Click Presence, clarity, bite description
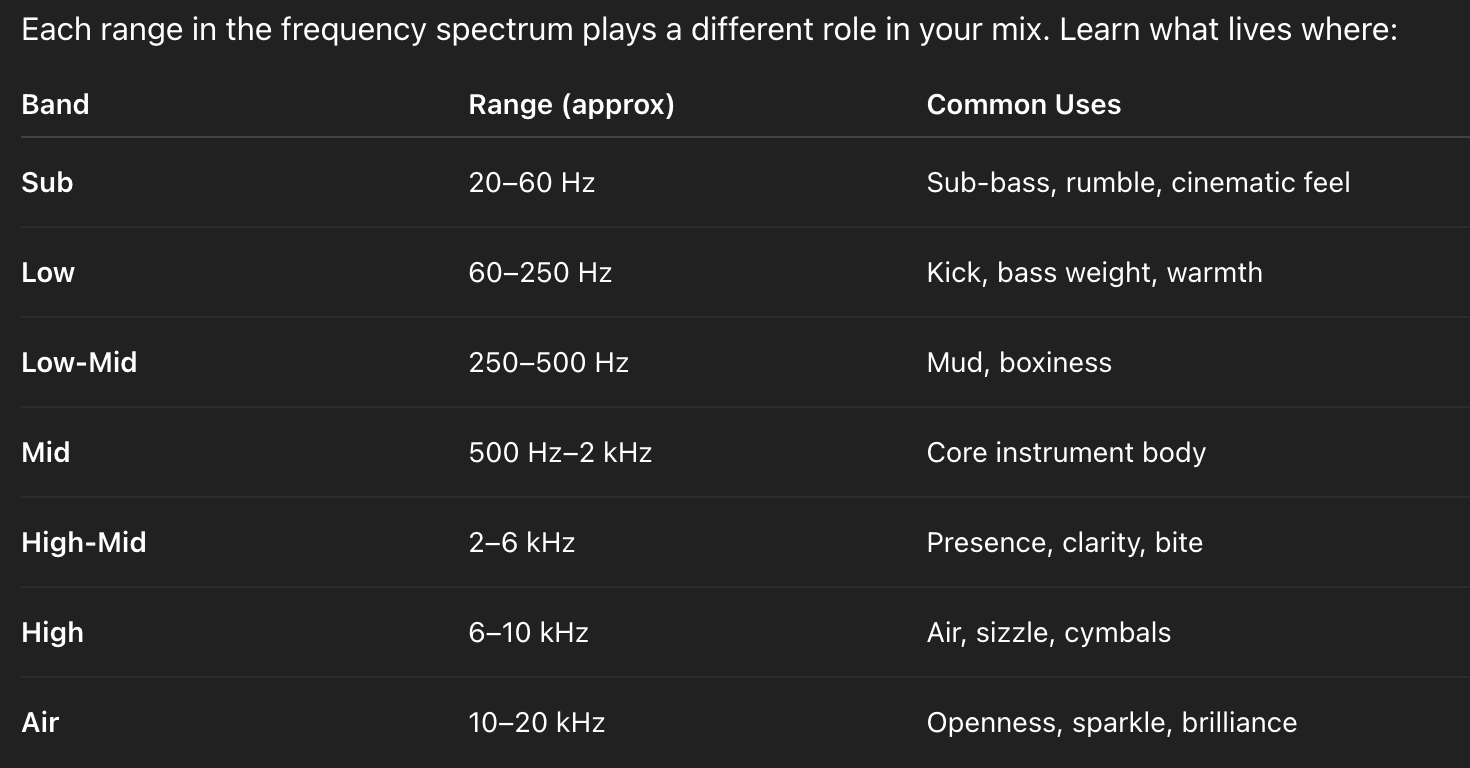The image size is (1470, 768). click(1064, 543)
